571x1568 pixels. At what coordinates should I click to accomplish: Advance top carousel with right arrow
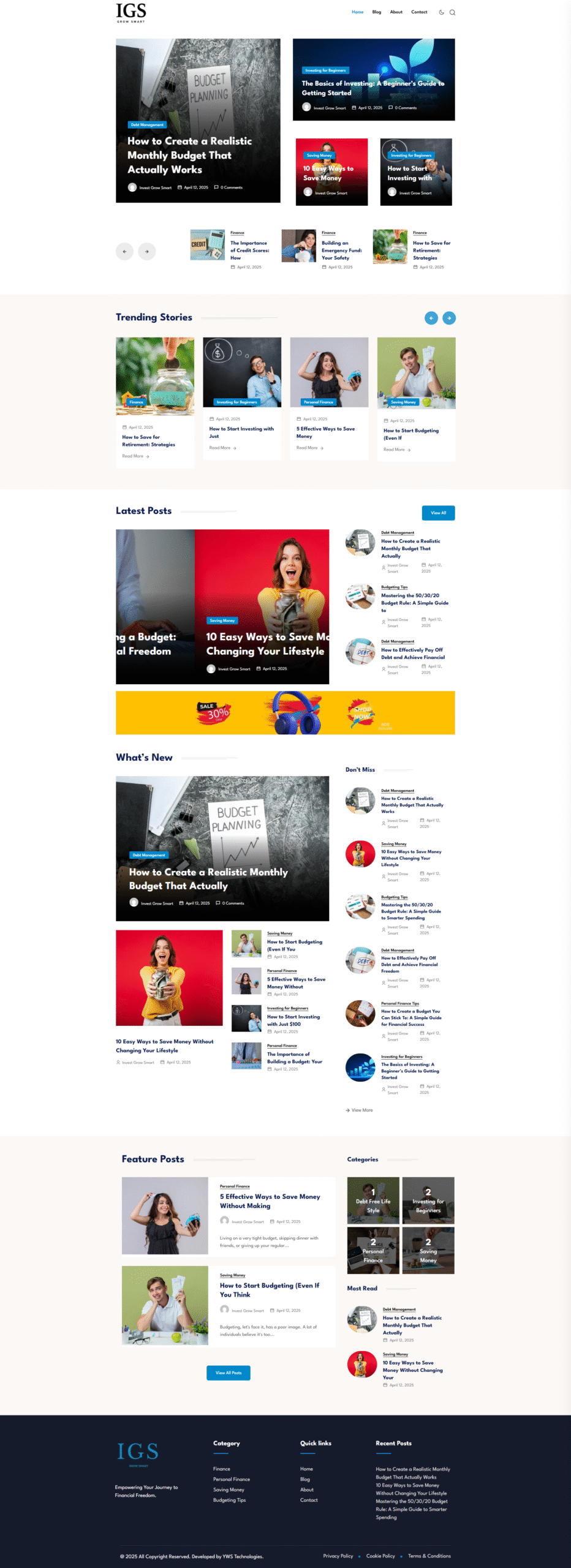point(146,251)
